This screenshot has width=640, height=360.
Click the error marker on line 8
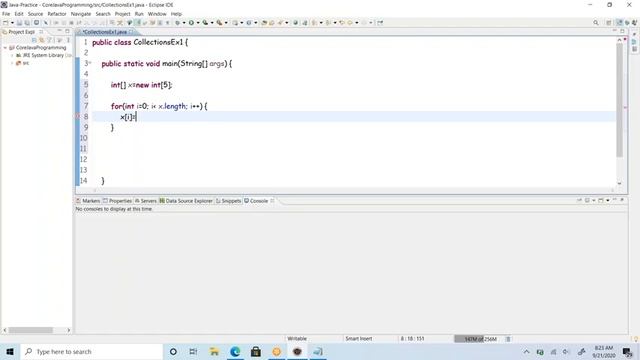pyautogui.click(x=78, y=117)
